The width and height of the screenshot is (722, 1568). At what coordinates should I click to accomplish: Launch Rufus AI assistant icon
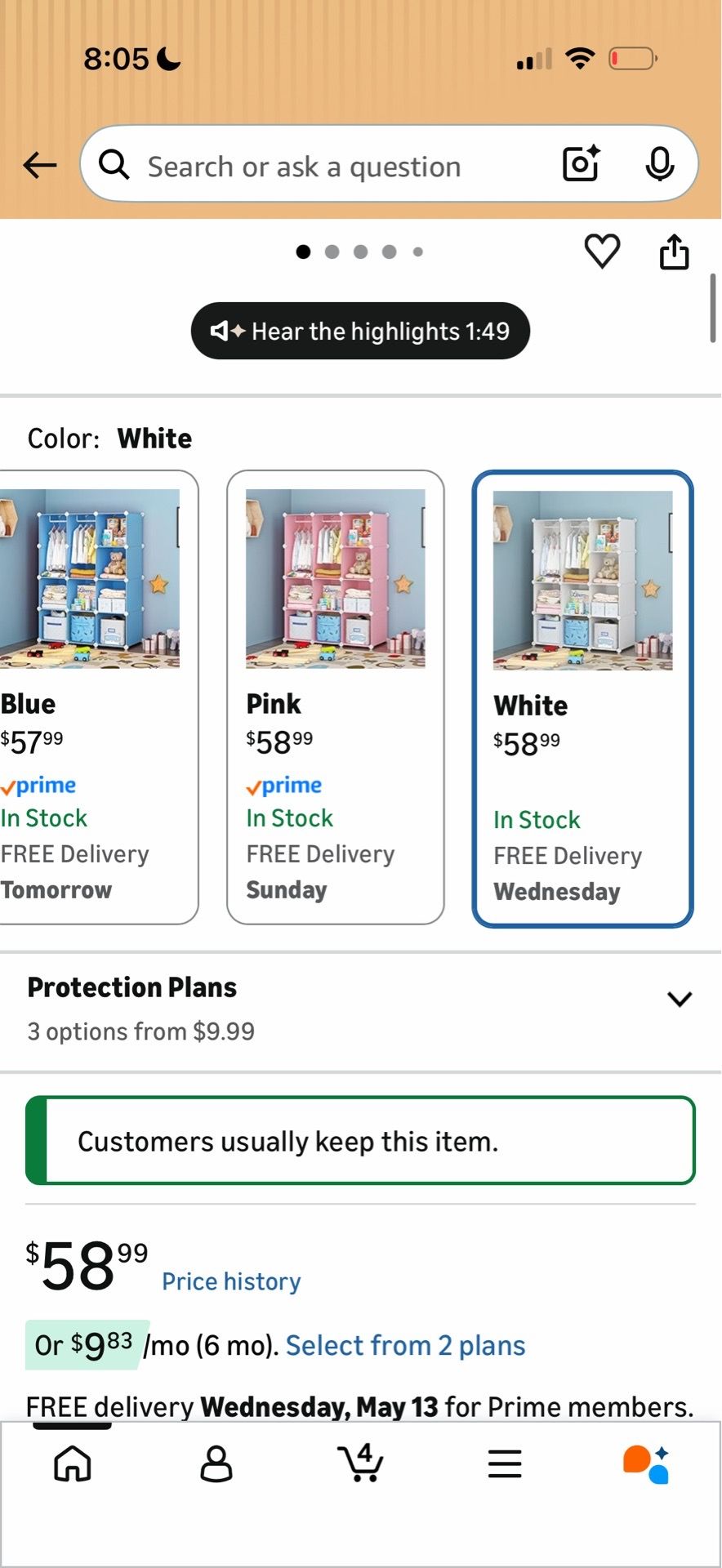646,1463
